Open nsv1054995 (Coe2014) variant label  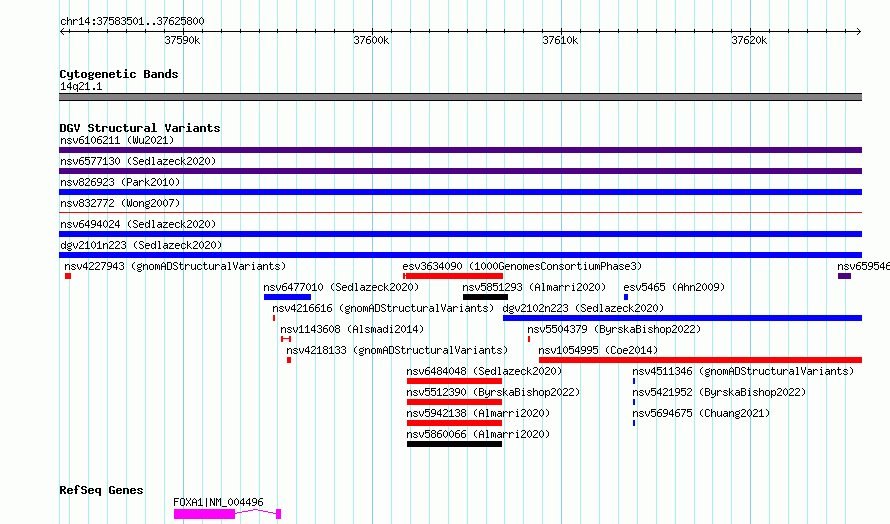[598, 350]
